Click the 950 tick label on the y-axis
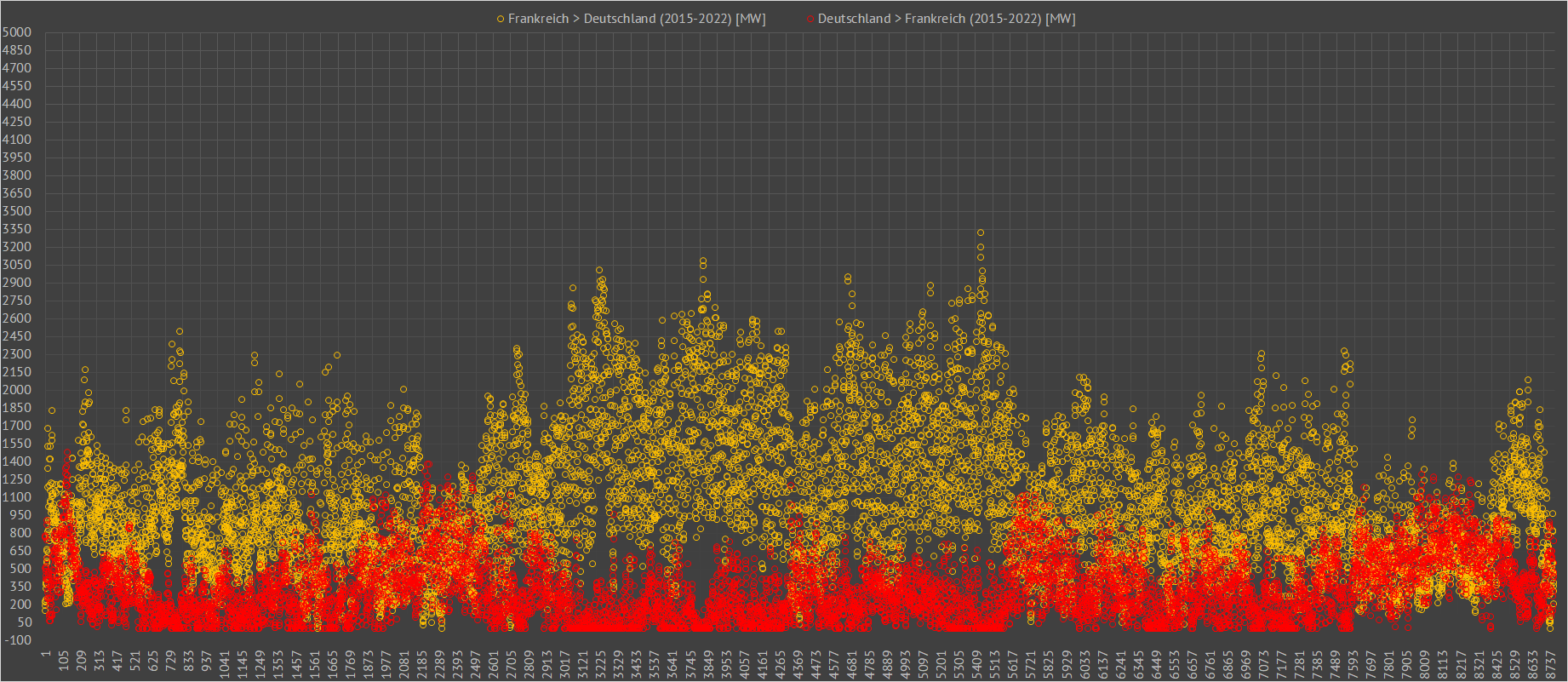Image resolution: width=1568 pixels, height=682 pixels. [x=17, y=515]
